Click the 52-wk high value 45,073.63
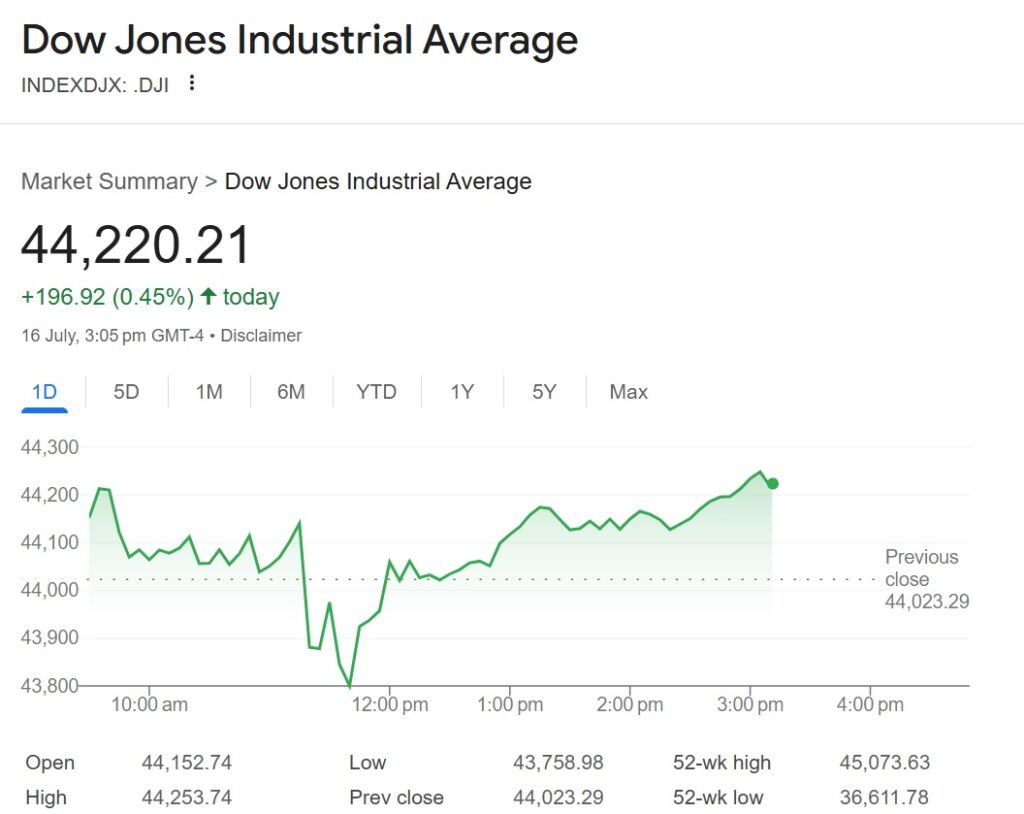The image size is (1024, 814). [x=884, y=763]
